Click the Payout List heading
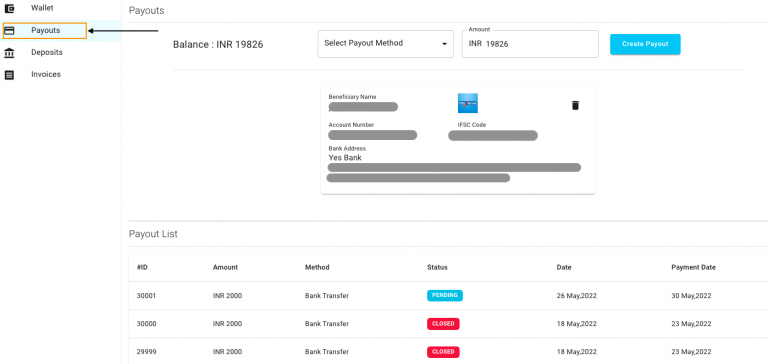 (x=153, y=234)
